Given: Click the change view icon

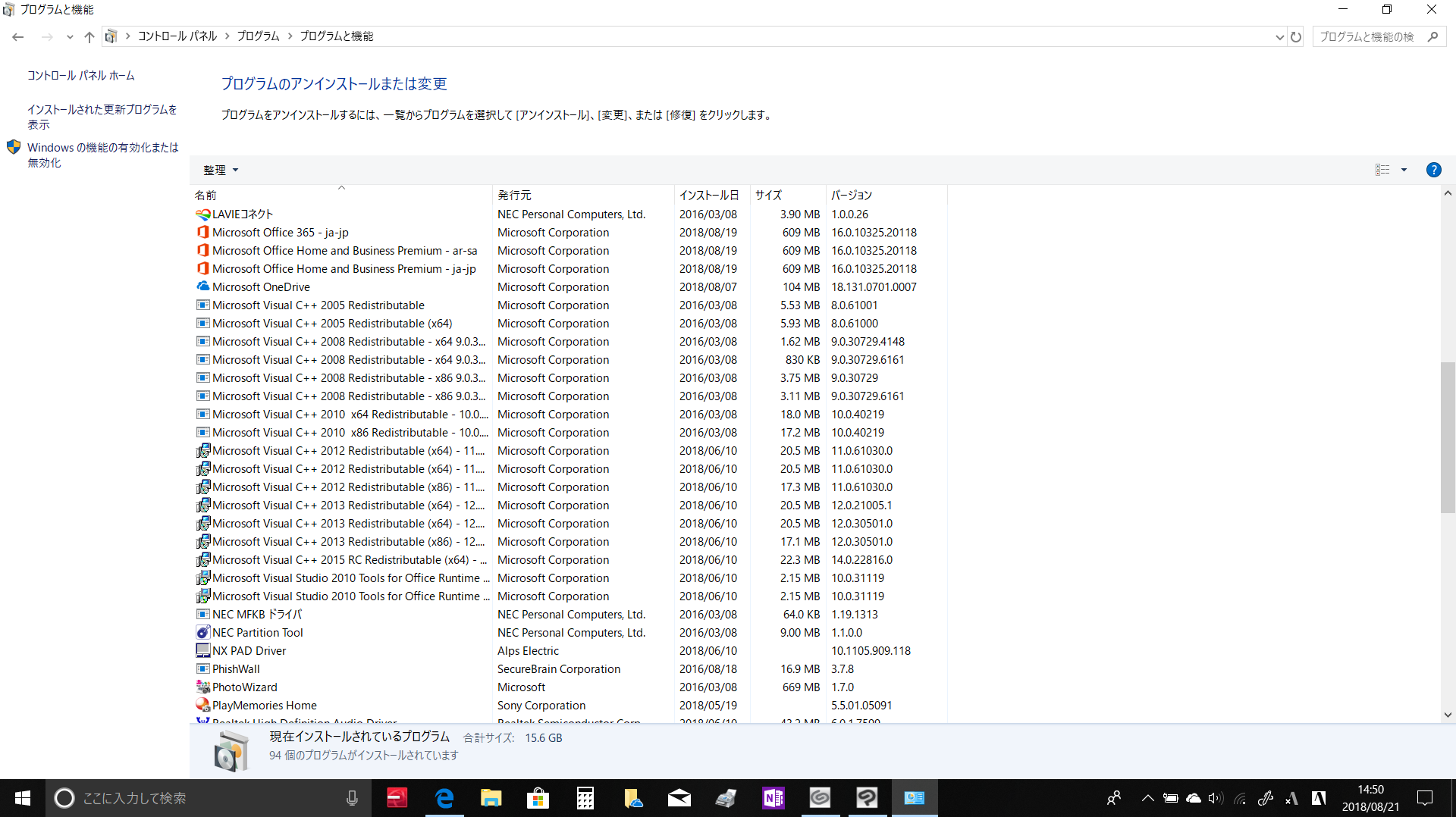Looking at the screenshot, I should pyautogui.click(x=1382, y=170).
